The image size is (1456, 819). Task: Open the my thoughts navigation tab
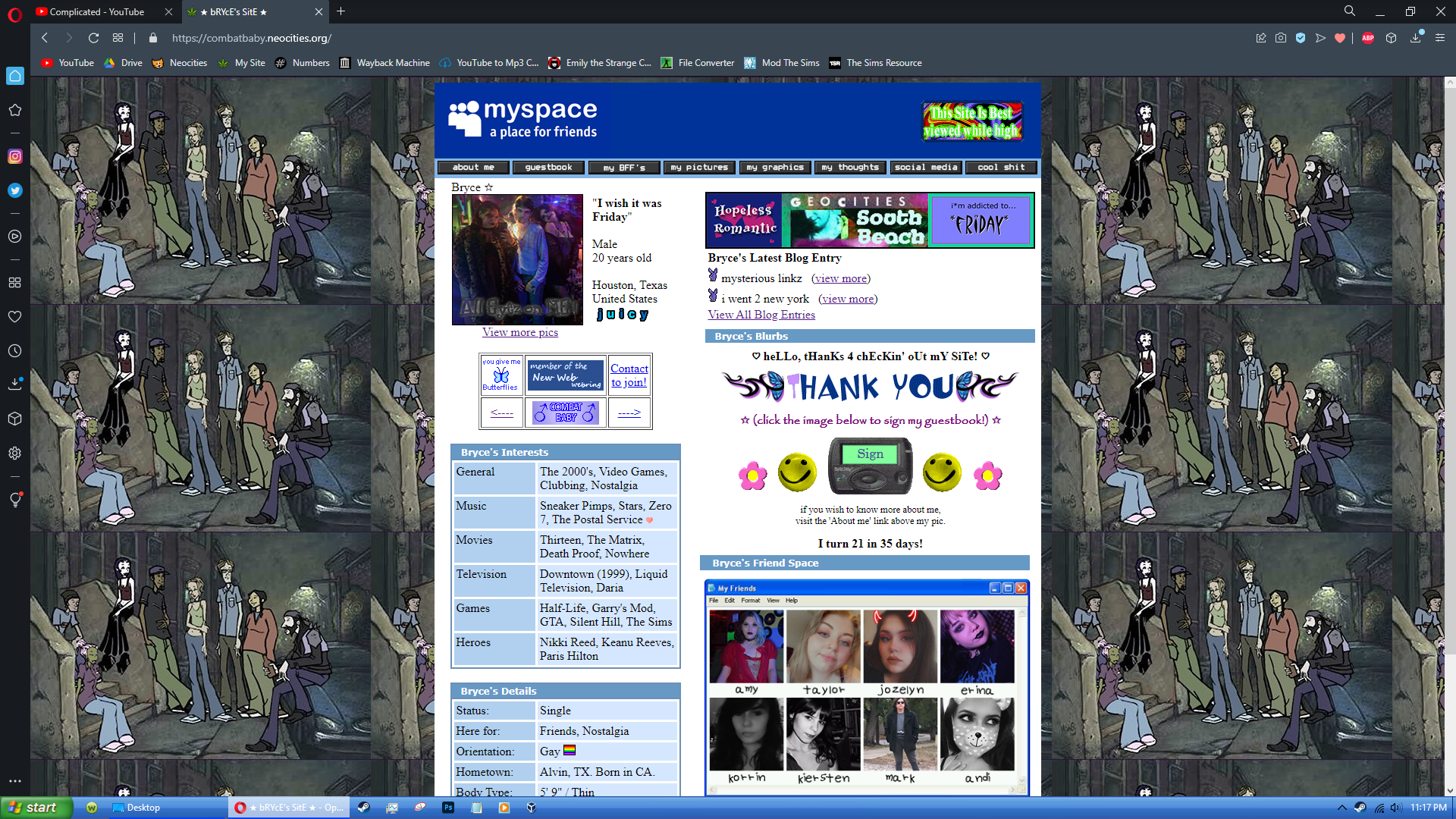pos(850,168)
